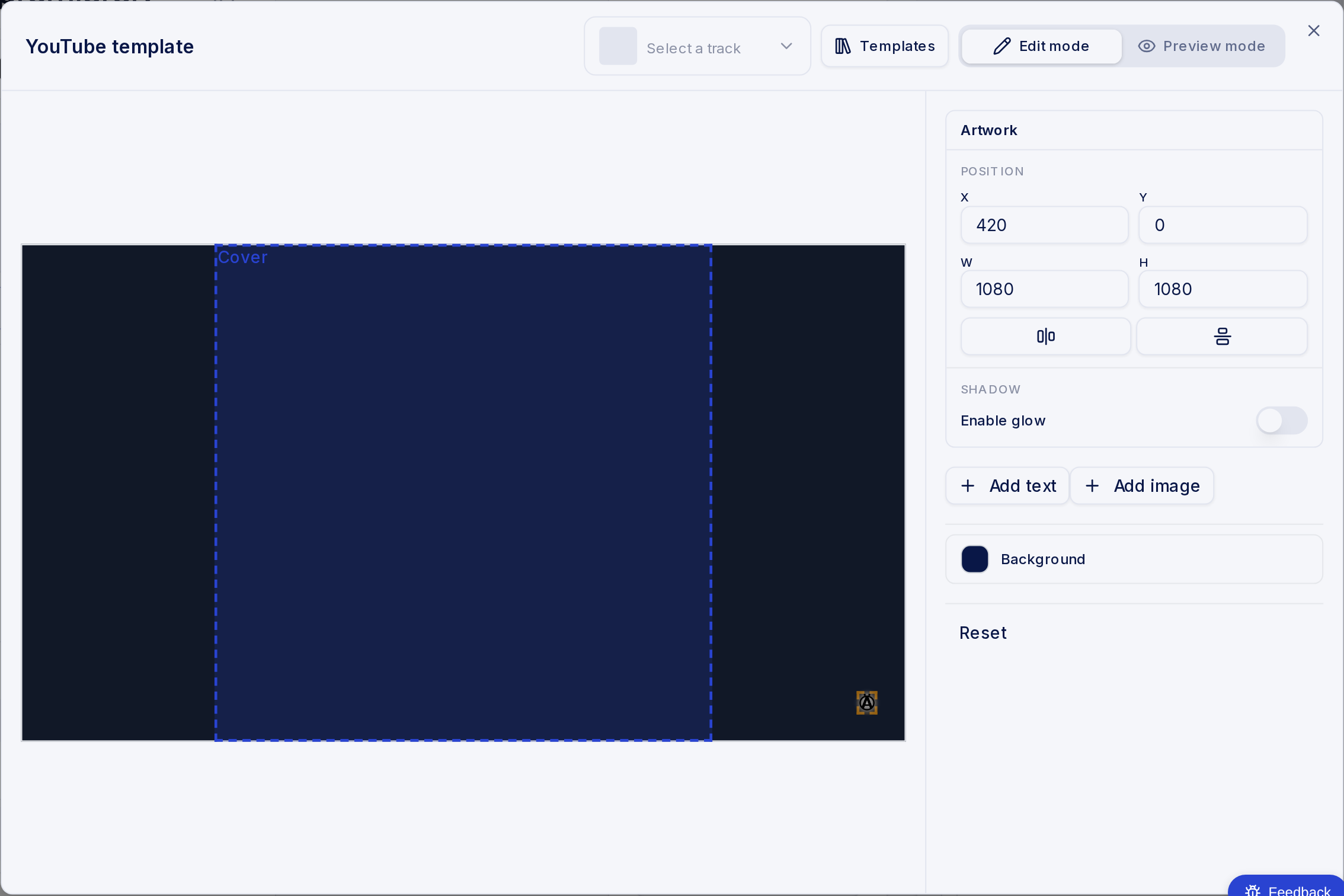Open the Background color swatch
Screen dimensions: 1344x896
click(975, 559)
